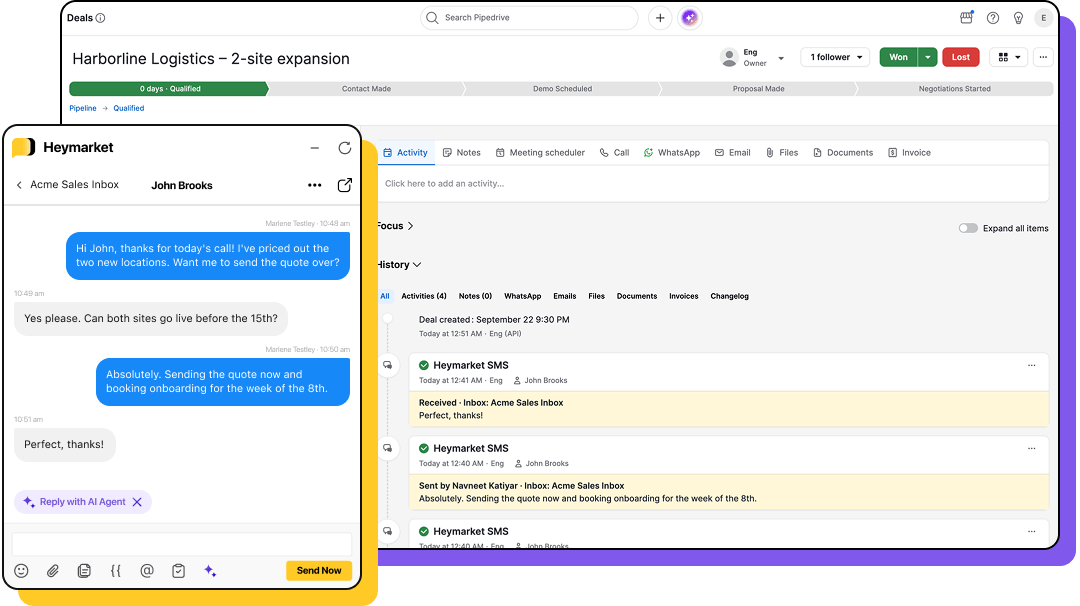Image resolution: width=1080 pixels, height=606 pixels.
Task: Select the Contact Made pipeline stage
Action: tap(366, 89)
